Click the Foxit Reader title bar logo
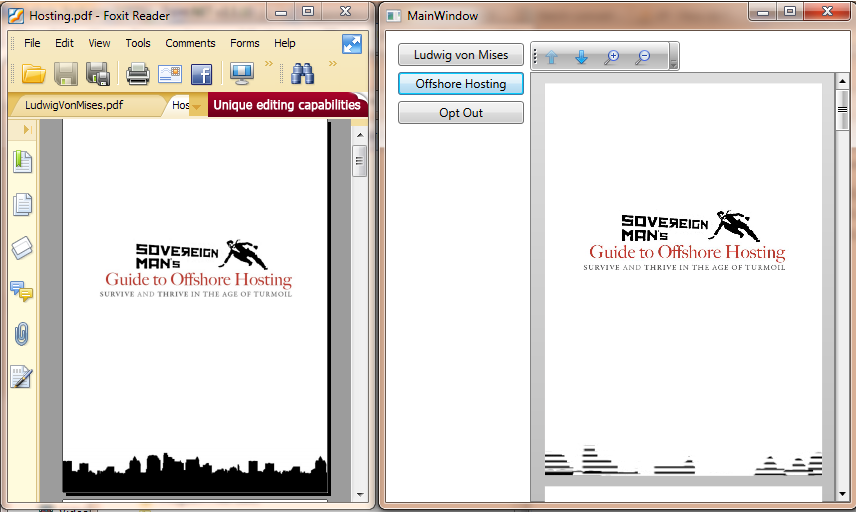856x512 pixels. [x=16, y=16]
